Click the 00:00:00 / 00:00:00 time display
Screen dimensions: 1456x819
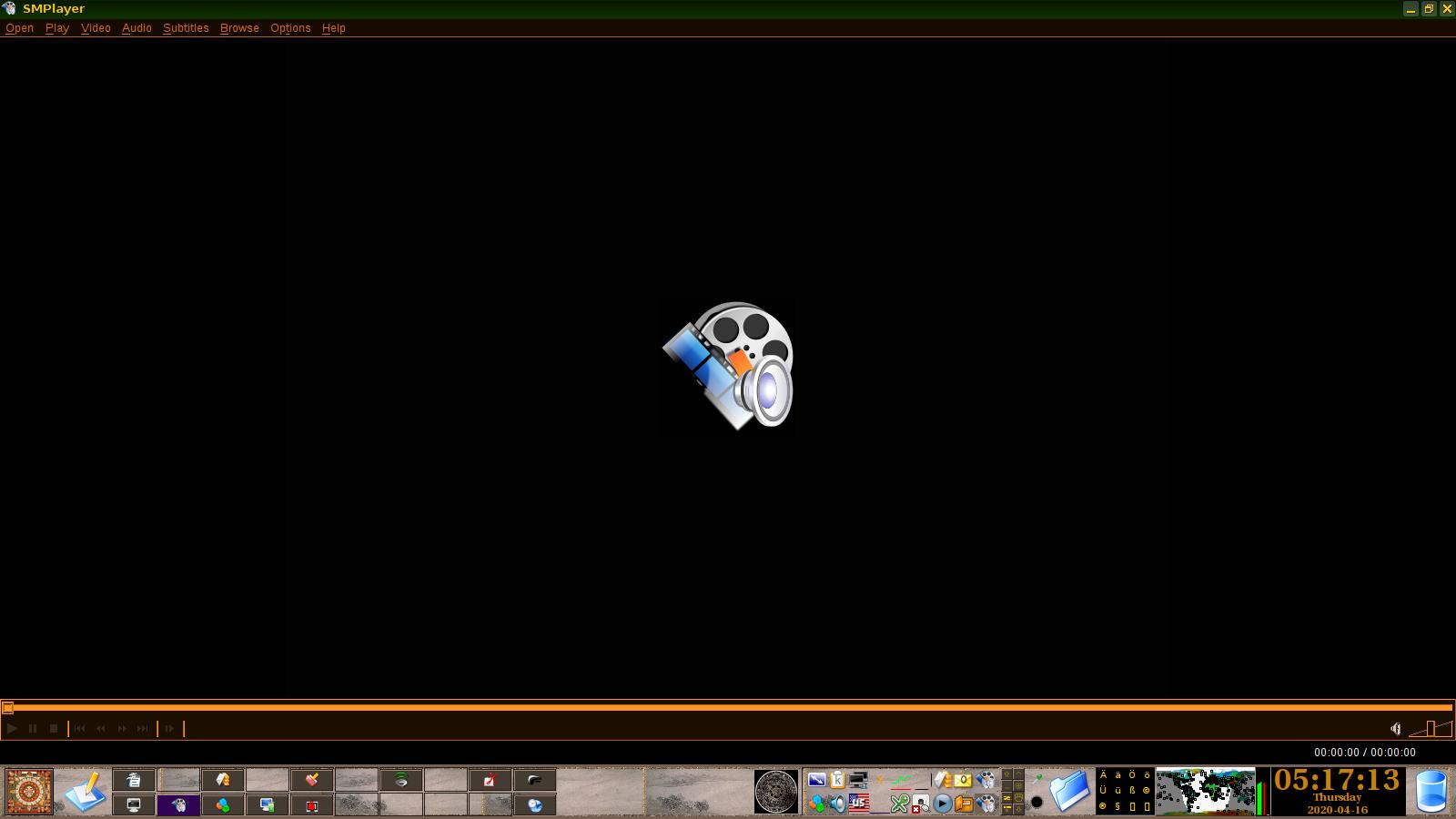coord(1364,753)
